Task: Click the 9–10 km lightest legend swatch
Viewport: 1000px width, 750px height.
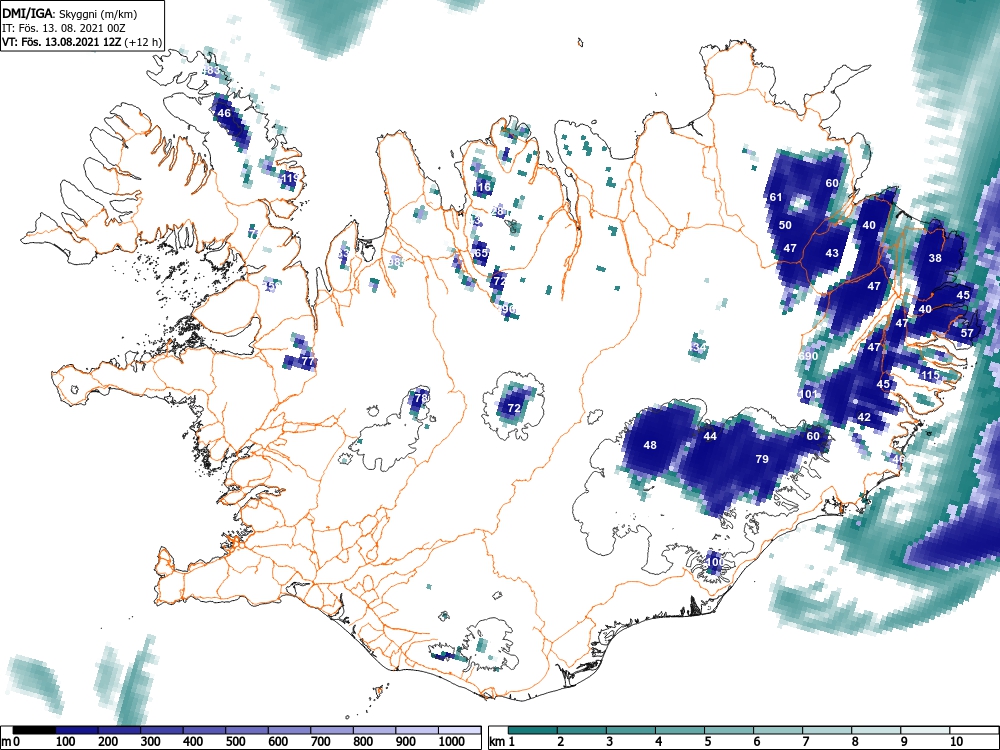Action: click(926, 730)
